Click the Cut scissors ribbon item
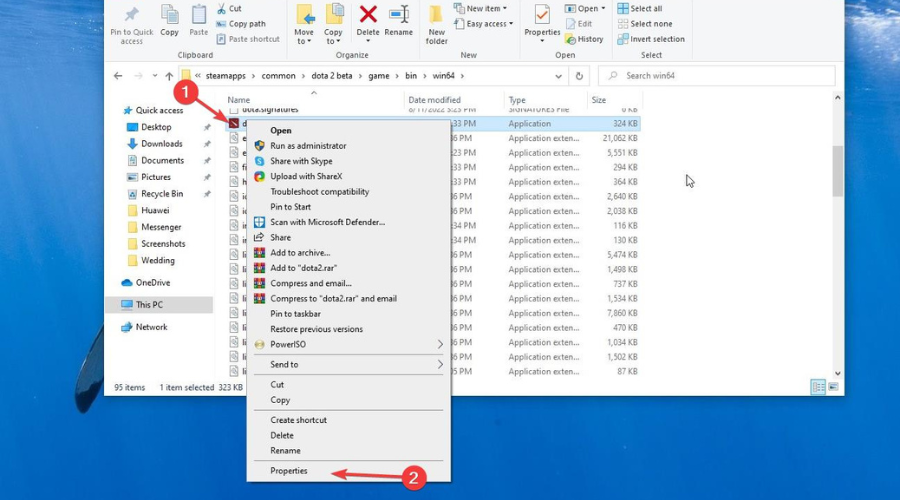This screenshot has width=900, height=500. pyautogui.click(x=229, y=9)
